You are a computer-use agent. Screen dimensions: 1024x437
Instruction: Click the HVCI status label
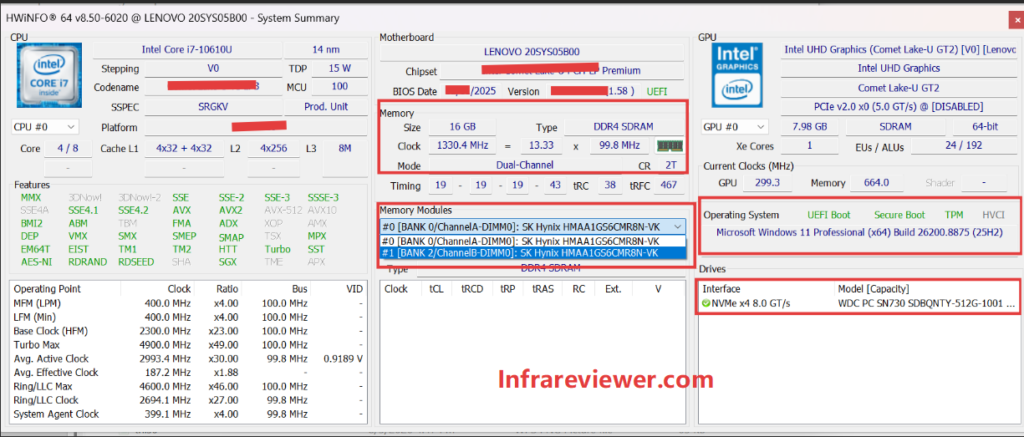coord(993,214)
